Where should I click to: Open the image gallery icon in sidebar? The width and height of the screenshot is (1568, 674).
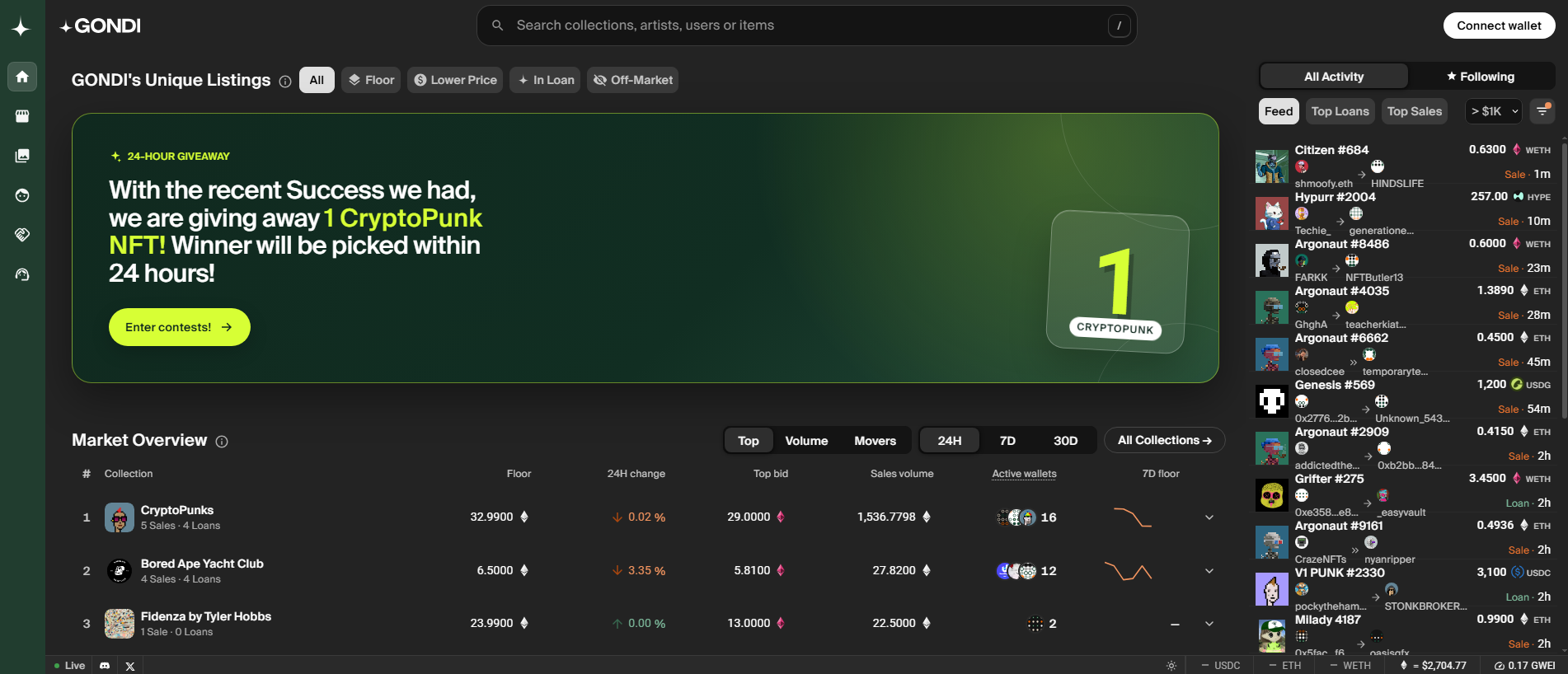click(x=22, y=156)
